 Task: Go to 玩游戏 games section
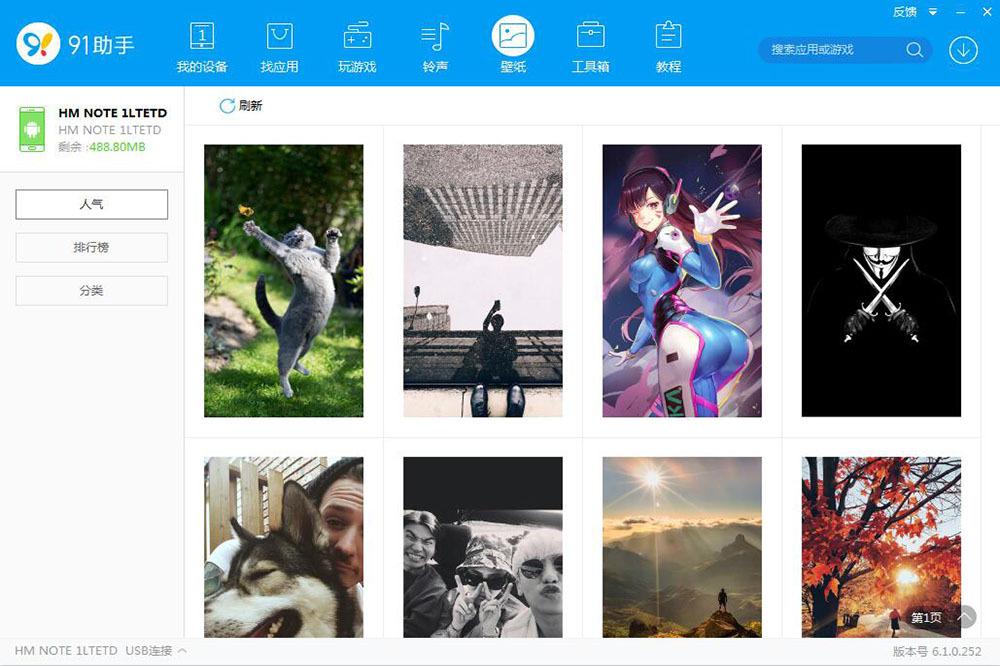tap(357, 47)
